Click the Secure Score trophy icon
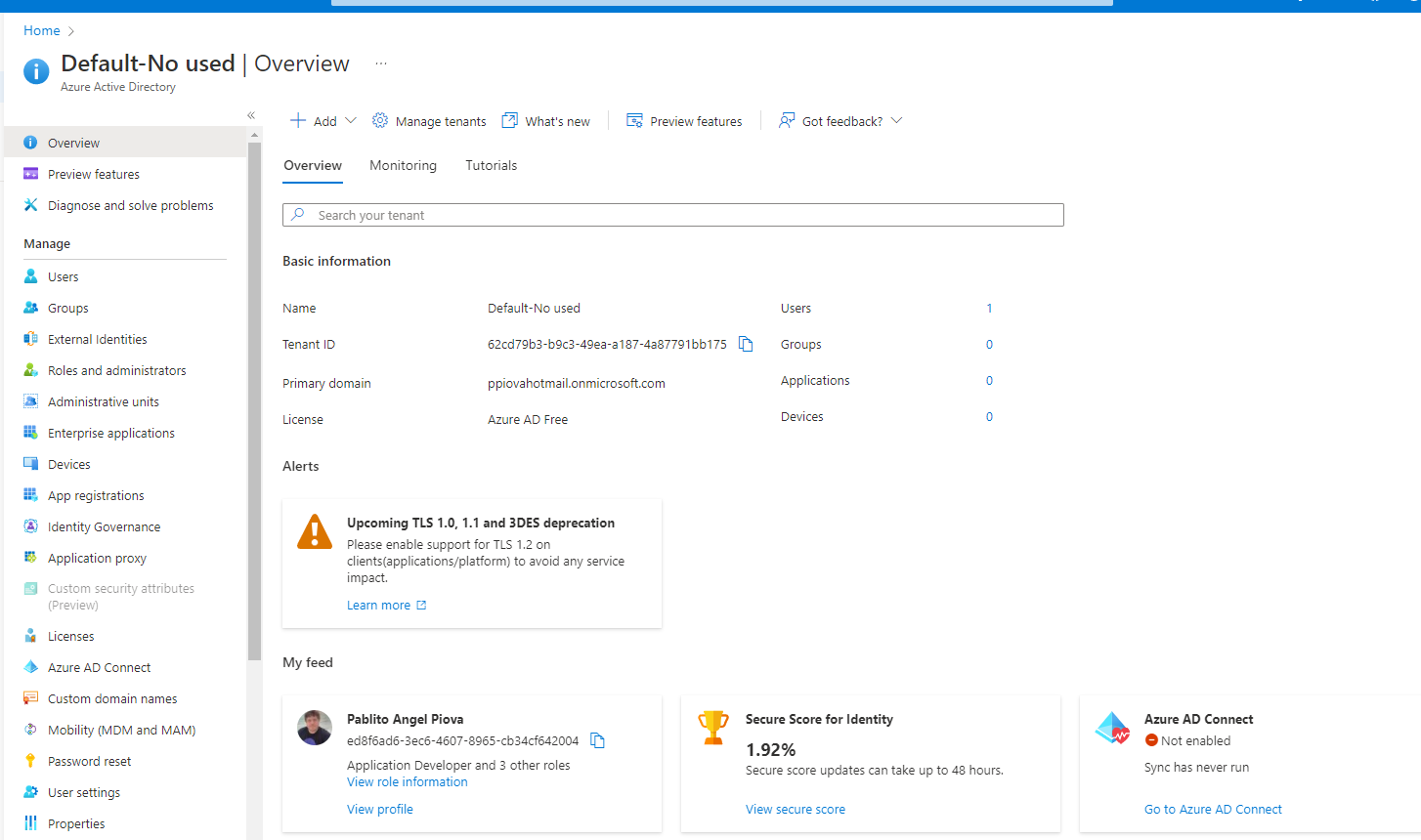 [x=713, y=728]
